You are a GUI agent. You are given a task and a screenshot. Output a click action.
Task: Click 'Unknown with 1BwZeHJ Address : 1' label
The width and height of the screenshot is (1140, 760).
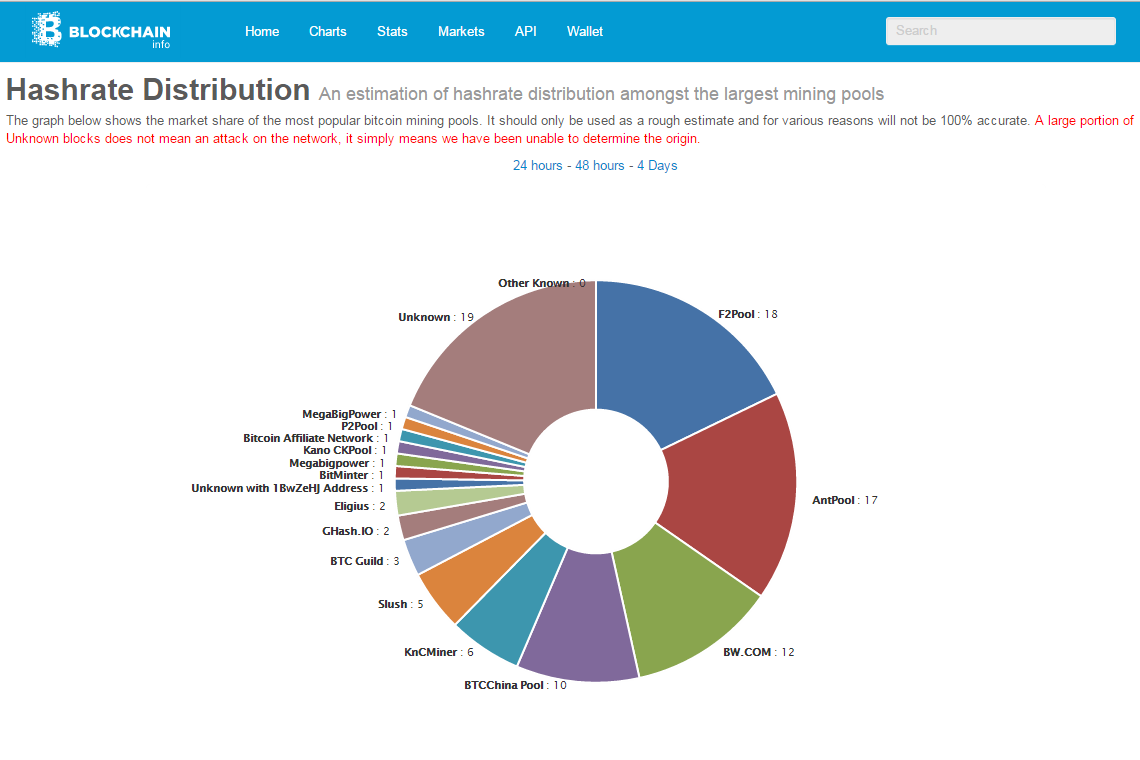click(287, 488)
